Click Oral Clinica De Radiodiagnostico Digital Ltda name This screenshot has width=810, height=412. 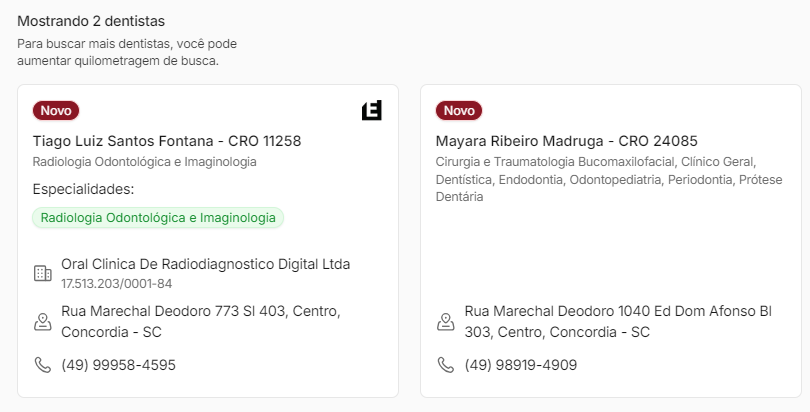[205, 264]
